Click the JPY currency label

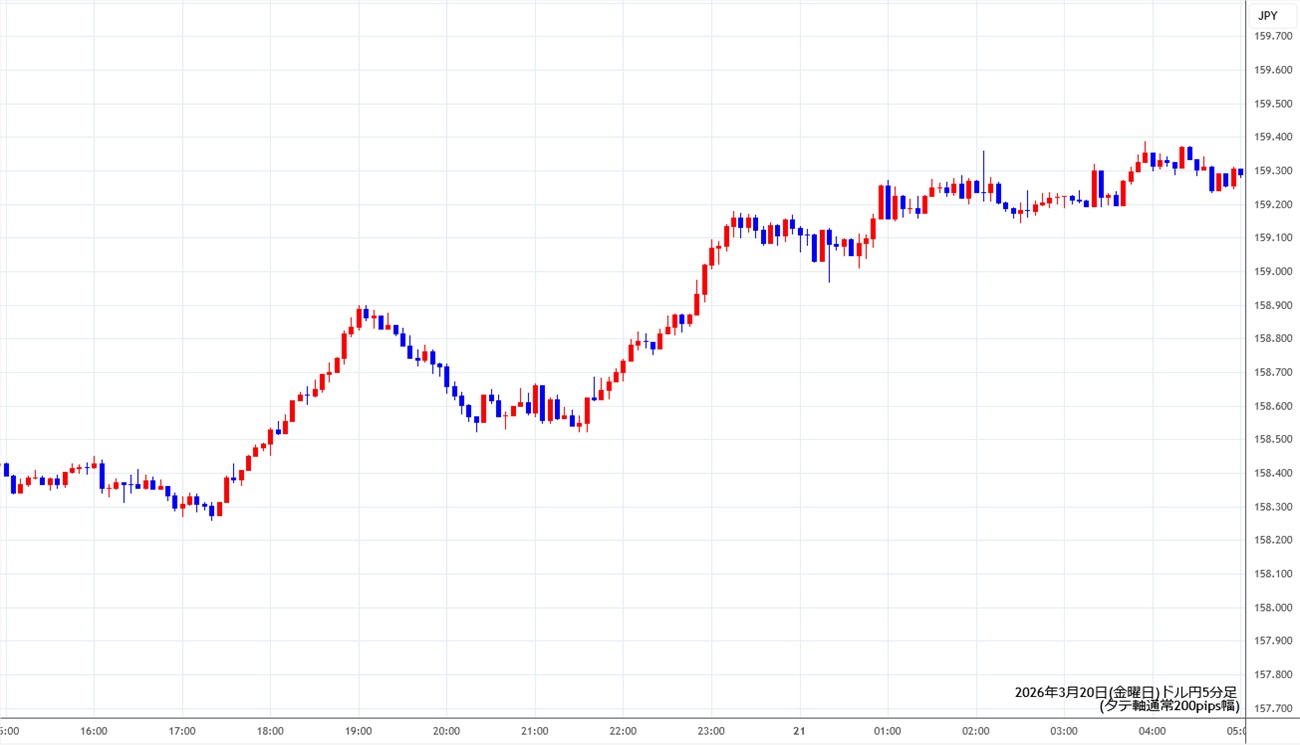click(1267, 15)
